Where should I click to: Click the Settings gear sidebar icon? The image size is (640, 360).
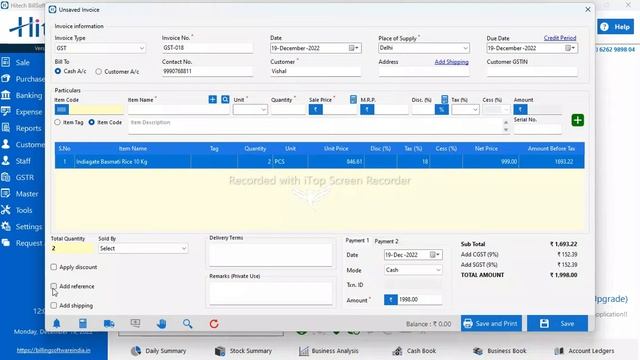[6, 226]
